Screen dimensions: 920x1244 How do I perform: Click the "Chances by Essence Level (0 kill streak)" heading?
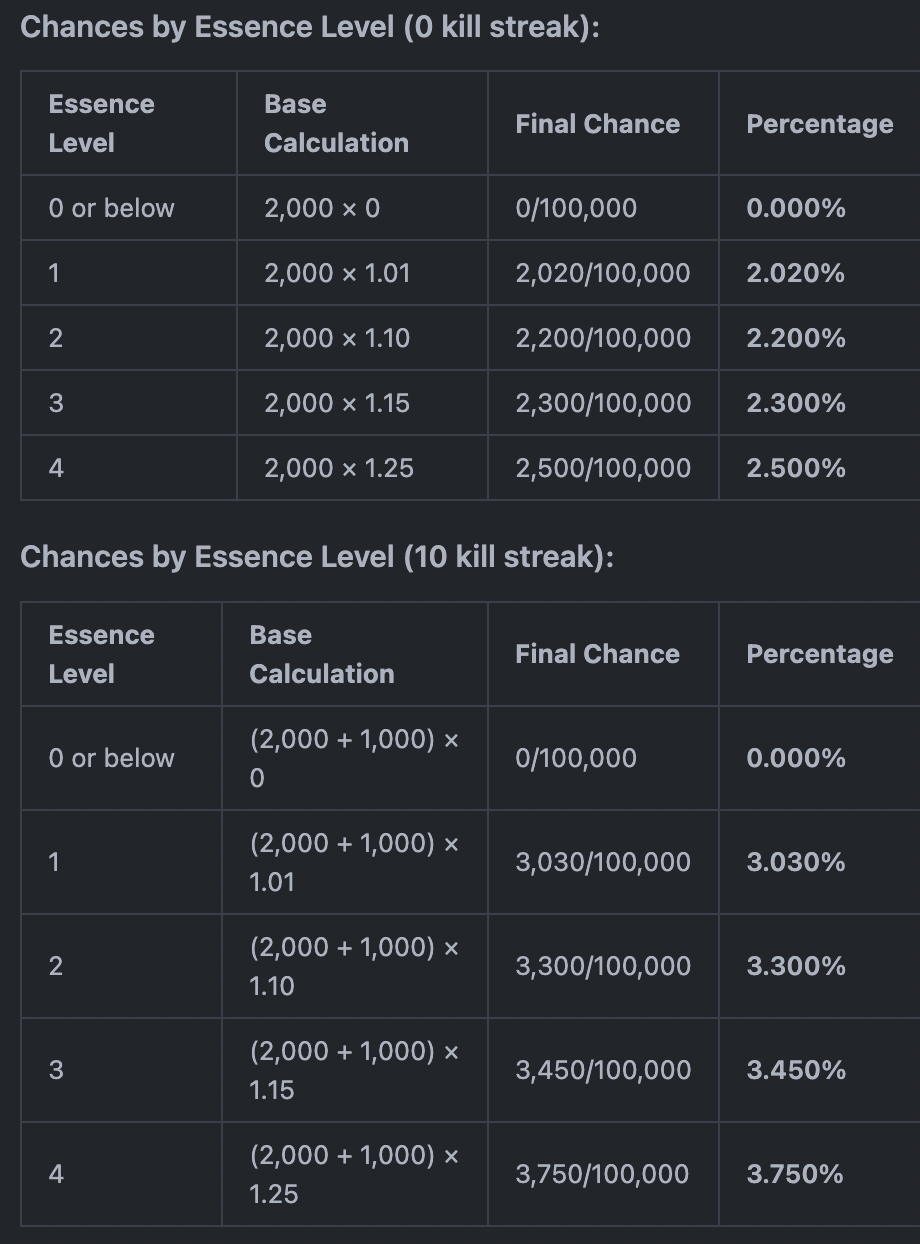point(309,27)
